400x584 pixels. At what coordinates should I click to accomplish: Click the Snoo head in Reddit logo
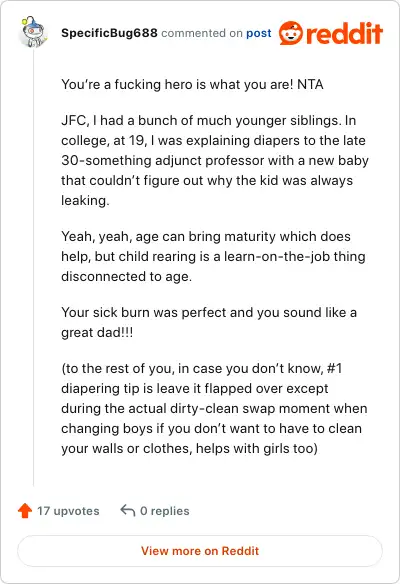291,33
